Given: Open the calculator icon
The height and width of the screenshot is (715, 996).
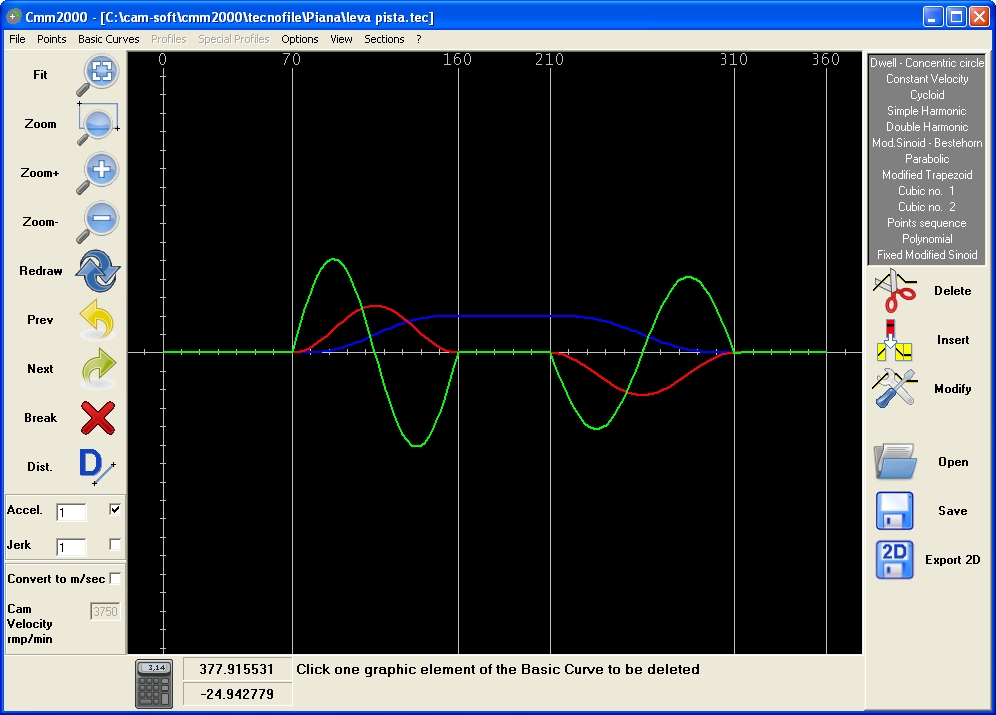Looking at the screenshot, I should 154,684.
